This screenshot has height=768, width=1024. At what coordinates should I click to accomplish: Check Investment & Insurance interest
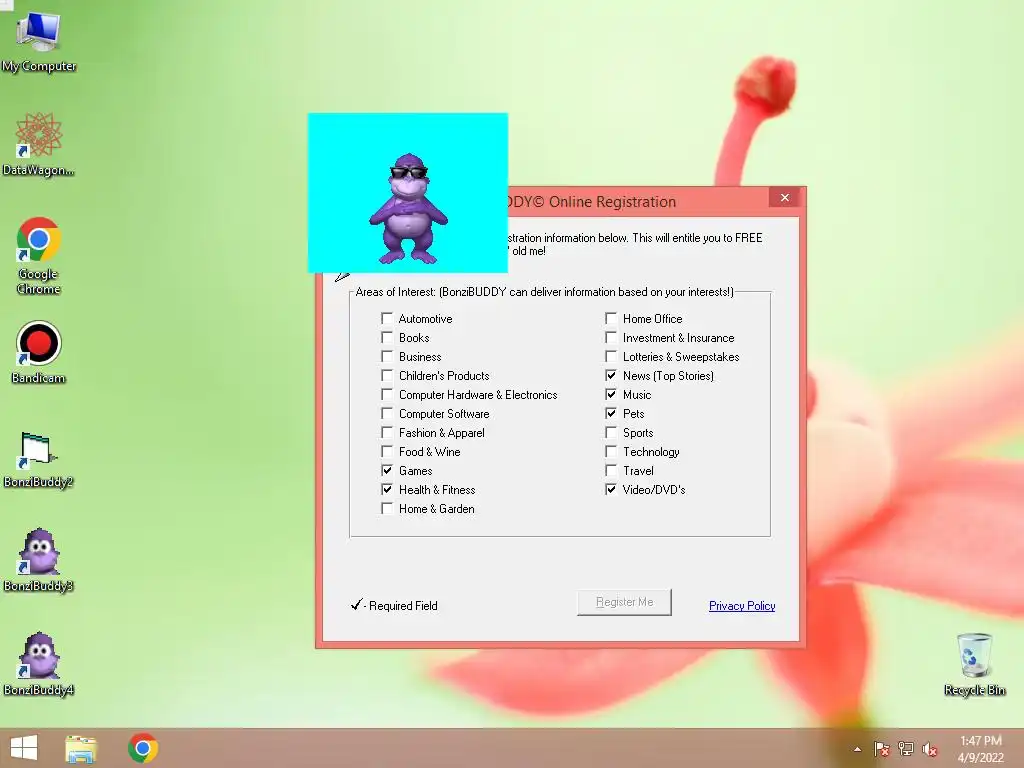click(611, 338)
